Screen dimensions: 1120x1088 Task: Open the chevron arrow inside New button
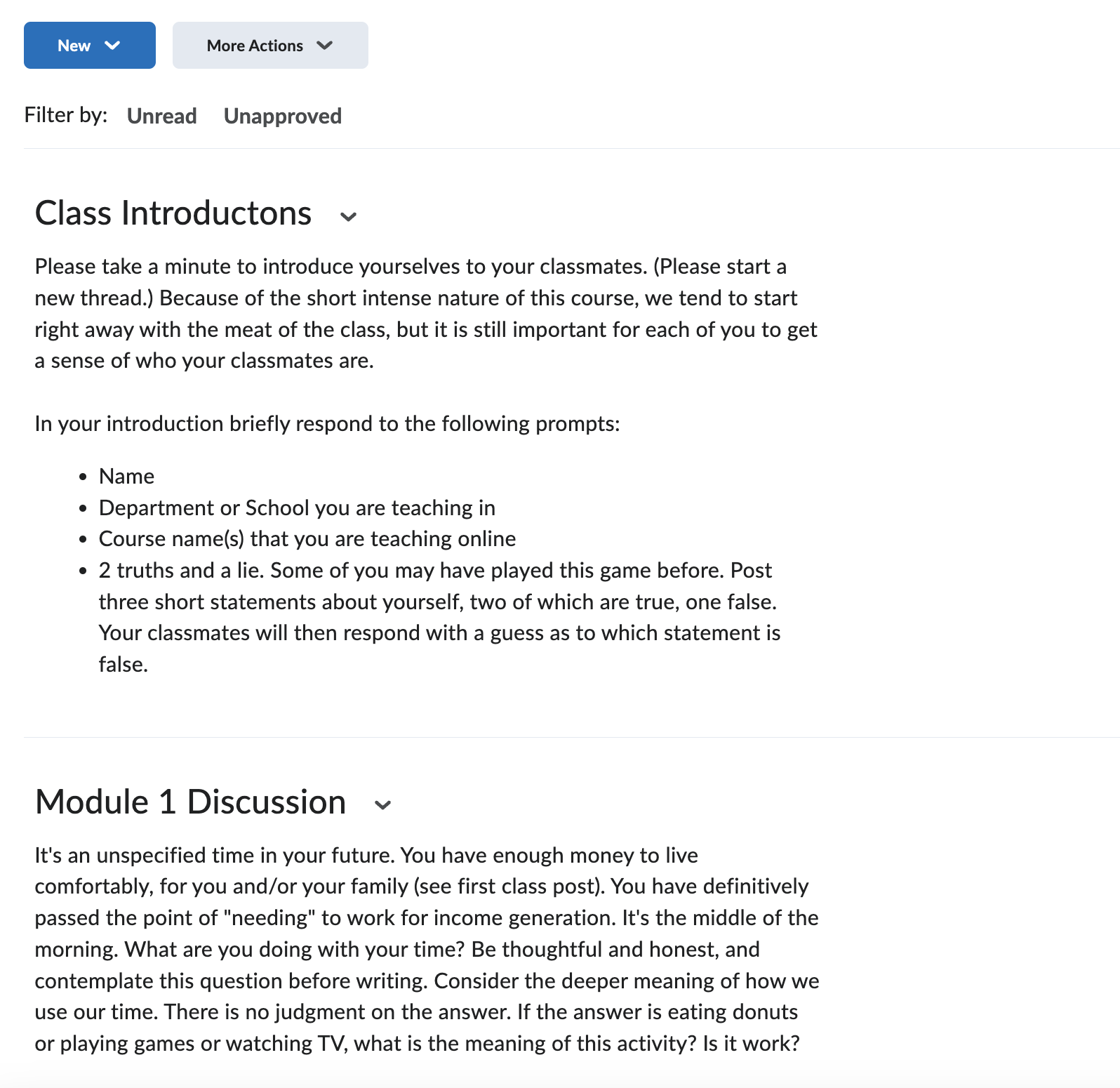tap(112, 46)
